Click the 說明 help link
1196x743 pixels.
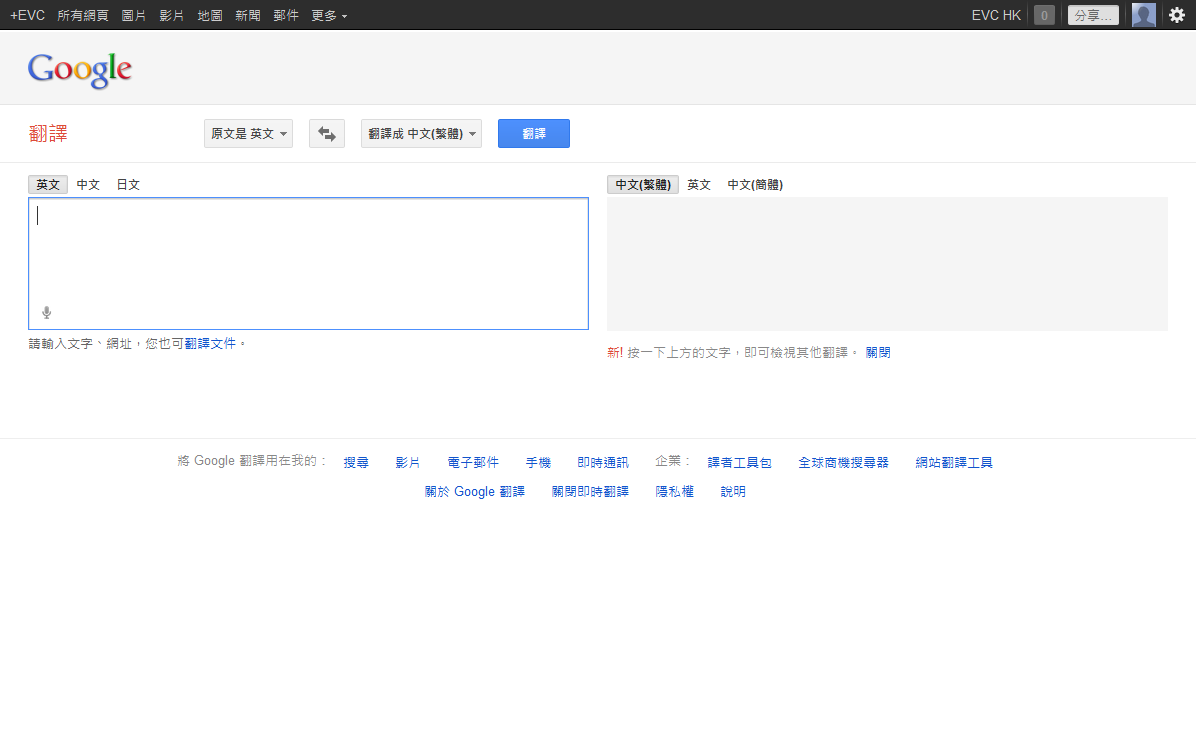click(733, 492)
